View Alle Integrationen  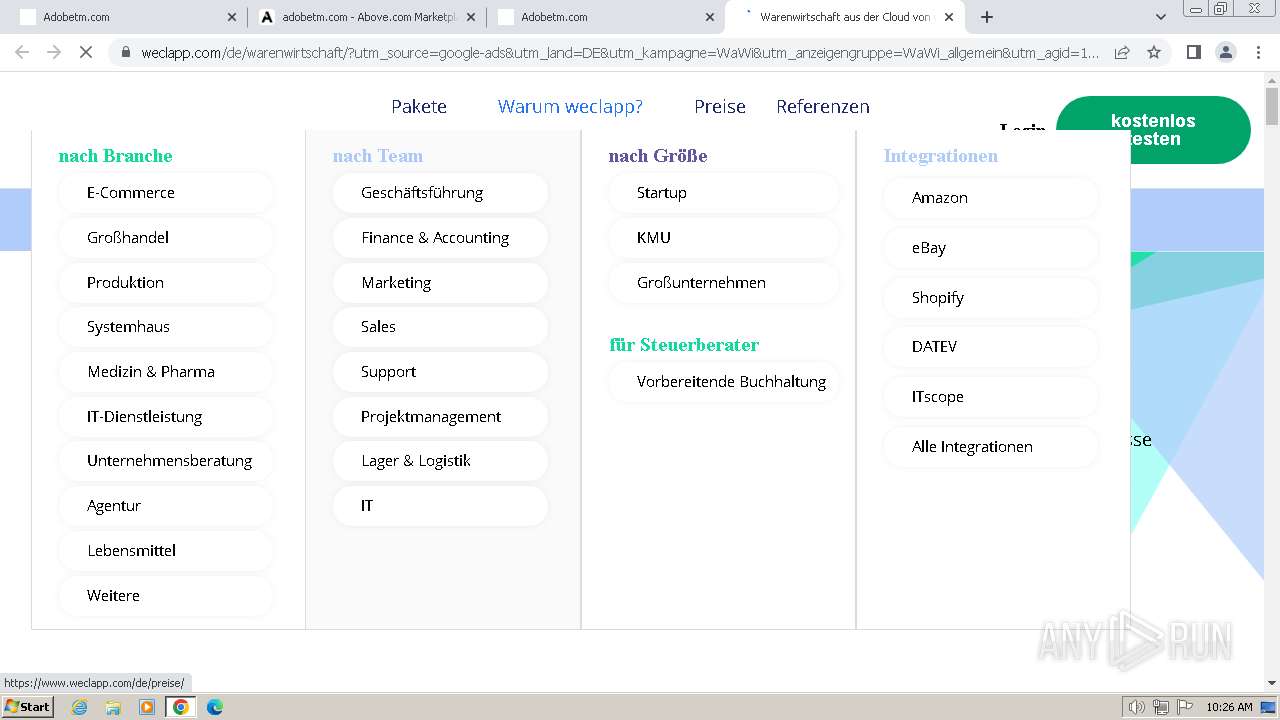coord(991,447)
